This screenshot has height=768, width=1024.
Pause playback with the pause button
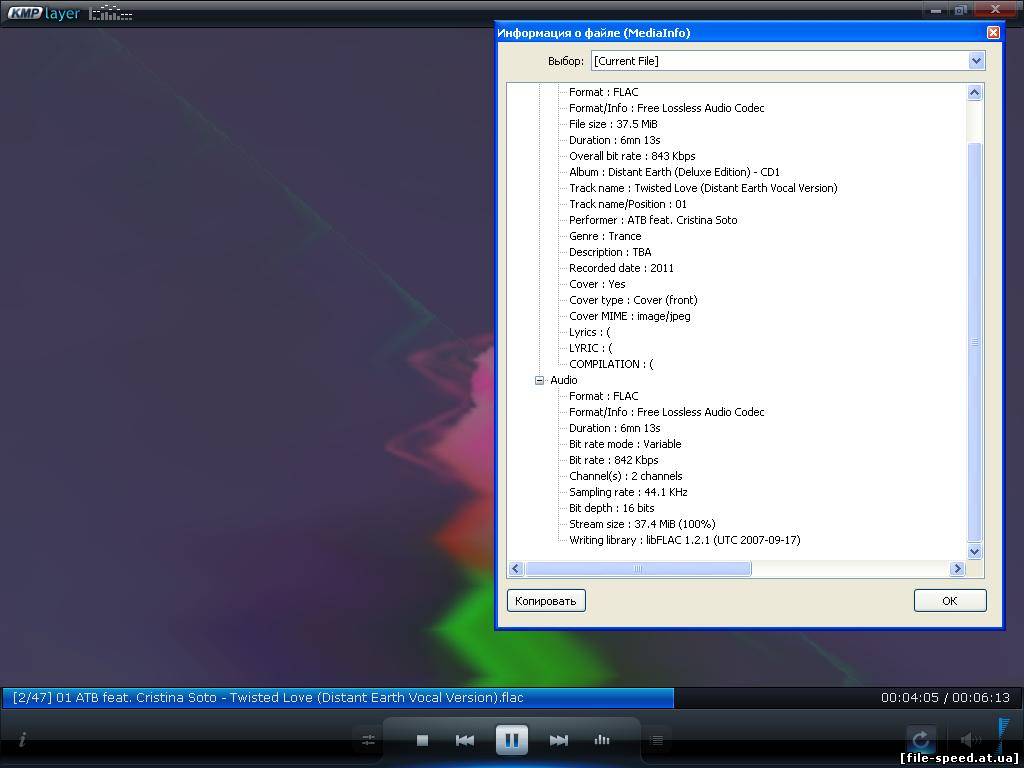511,740
